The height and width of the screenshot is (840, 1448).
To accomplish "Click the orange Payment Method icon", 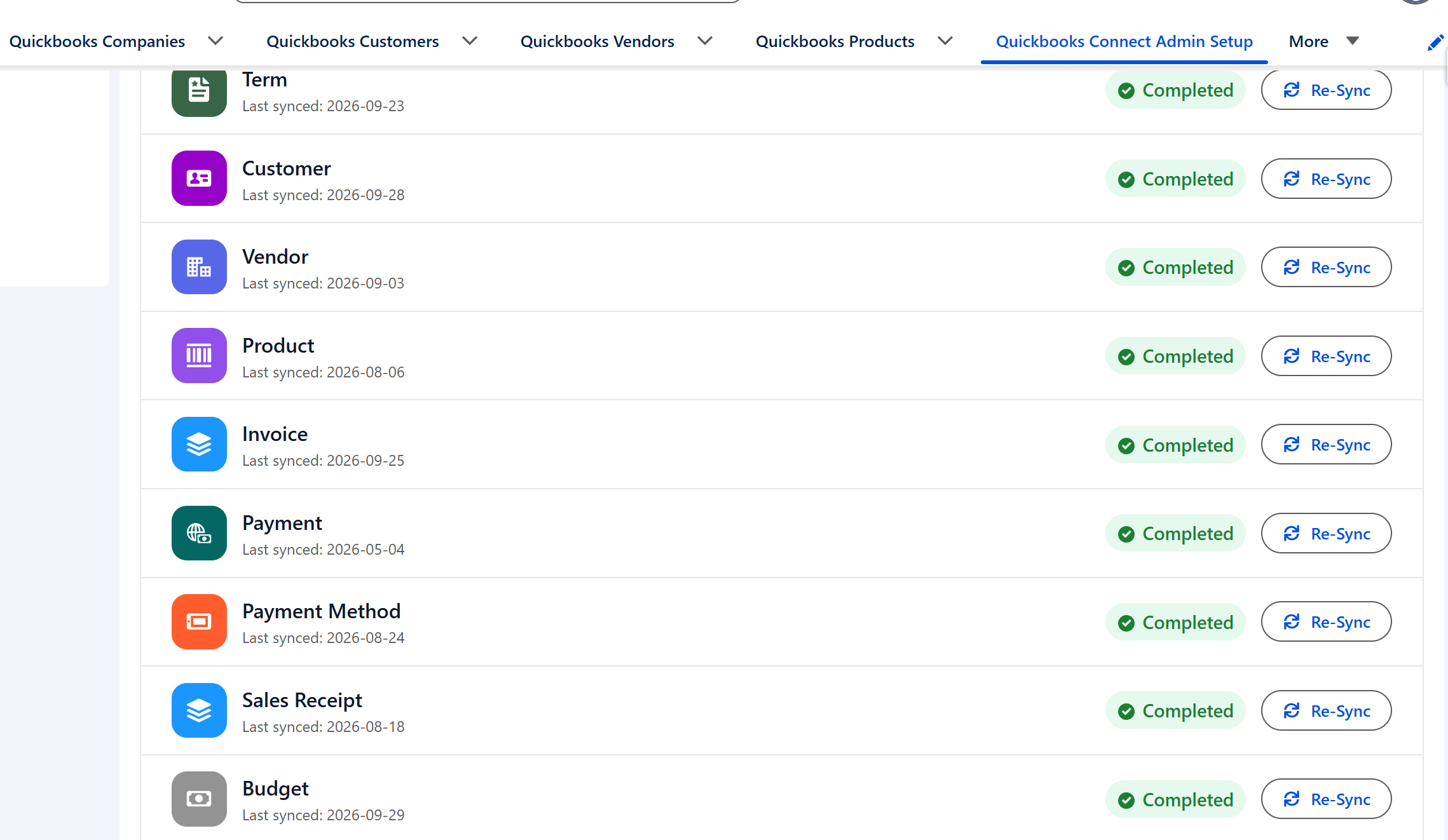I will tap(199, 621).
